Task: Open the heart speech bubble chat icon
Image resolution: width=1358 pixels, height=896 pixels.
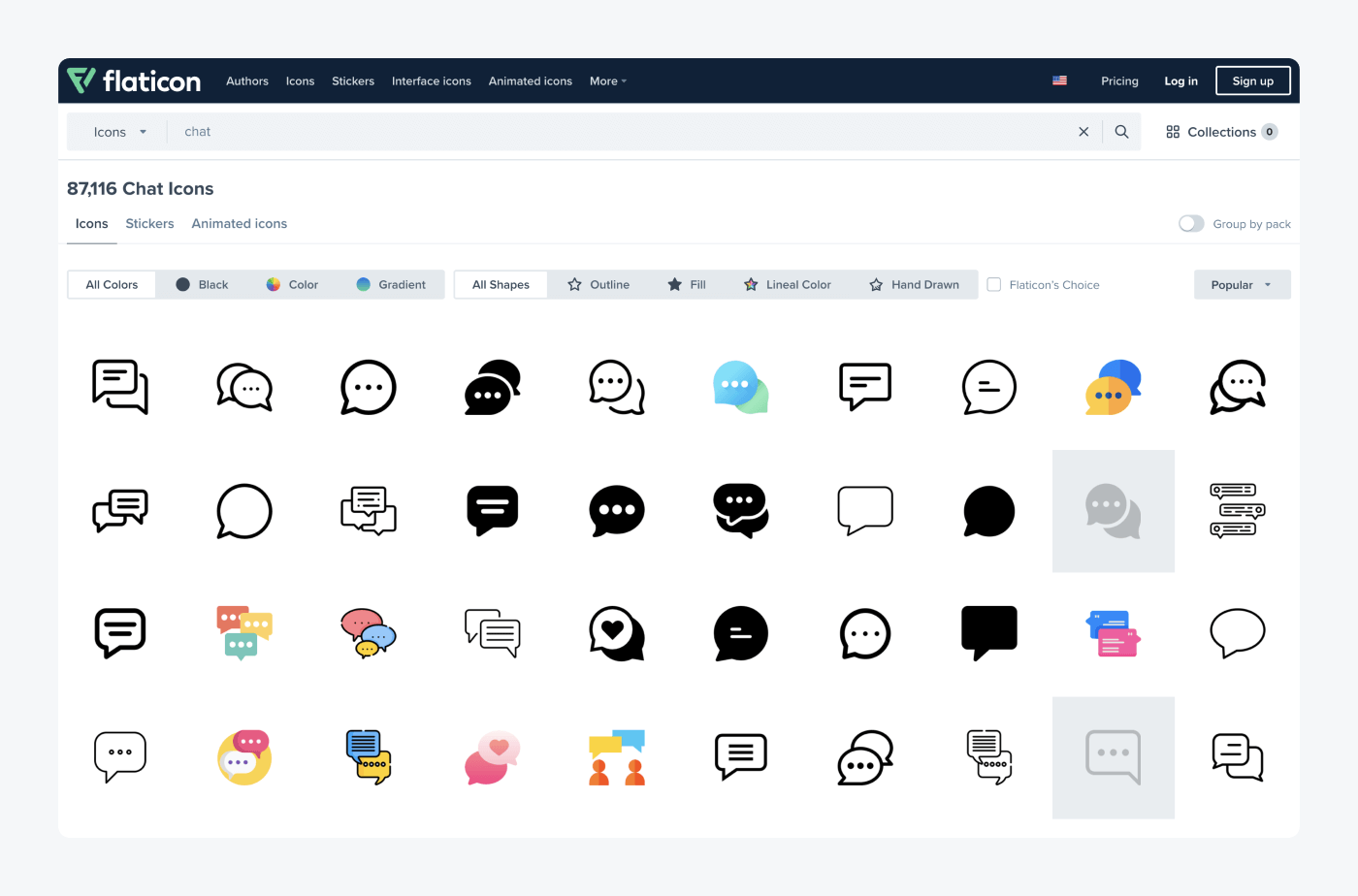Action: [x=617, y=633]
